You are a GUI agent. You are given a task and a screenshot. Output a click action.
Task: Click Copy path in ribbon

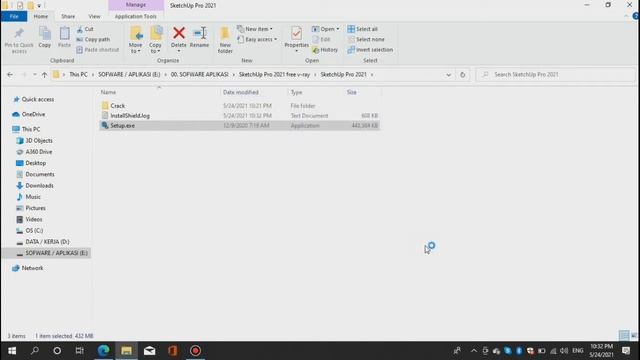[x=93, y=39]
